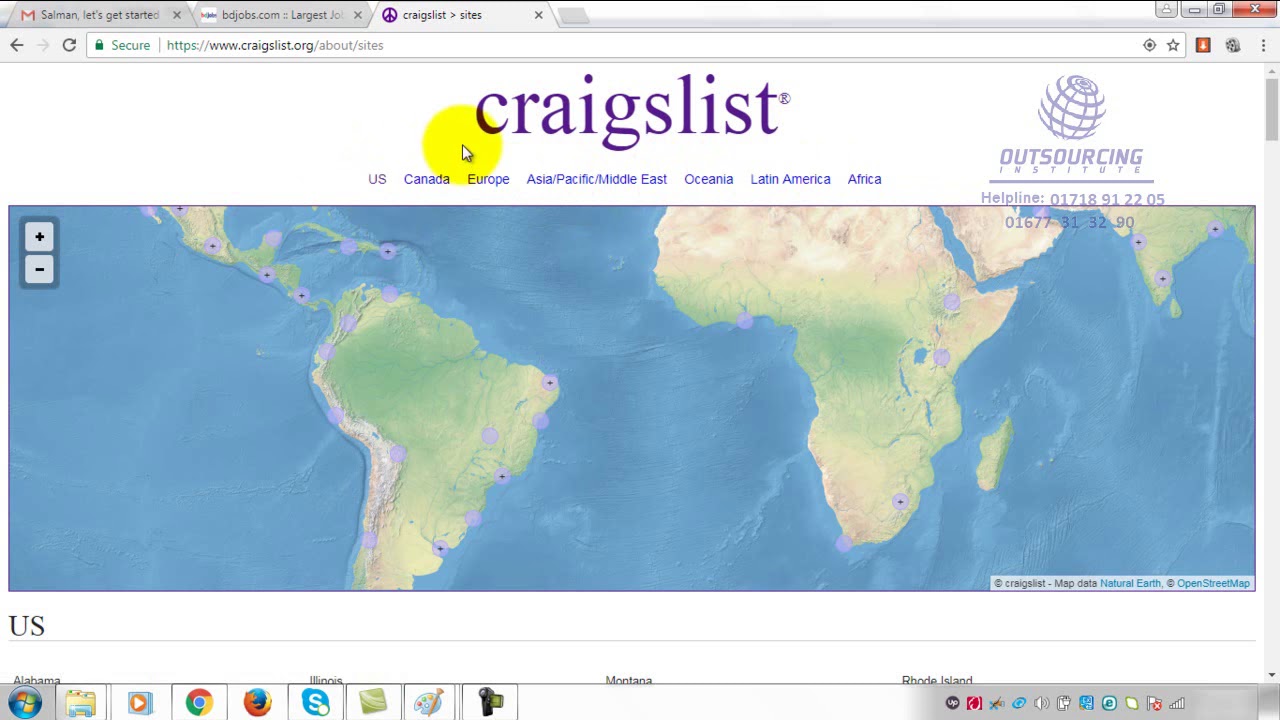Zoom in on the map with the plus button

pos(39,237)
